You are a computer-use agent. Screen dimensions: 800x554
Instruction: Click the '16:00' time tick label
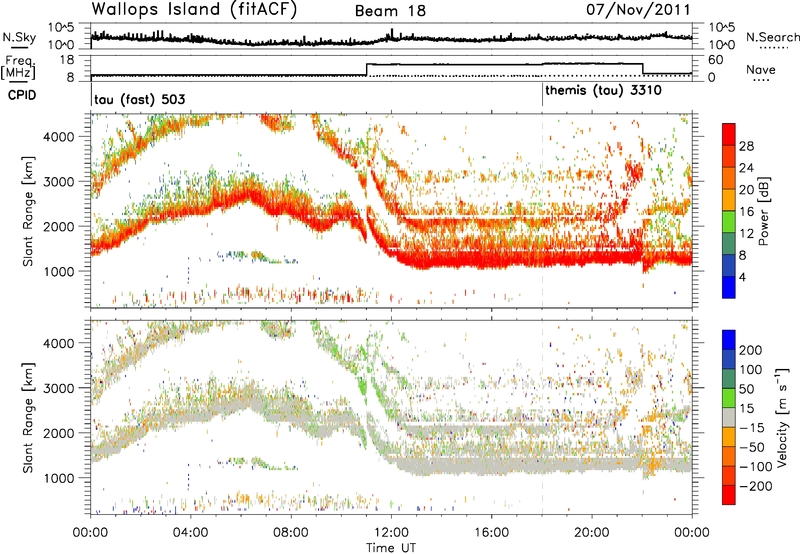click(x=491, y=533)
